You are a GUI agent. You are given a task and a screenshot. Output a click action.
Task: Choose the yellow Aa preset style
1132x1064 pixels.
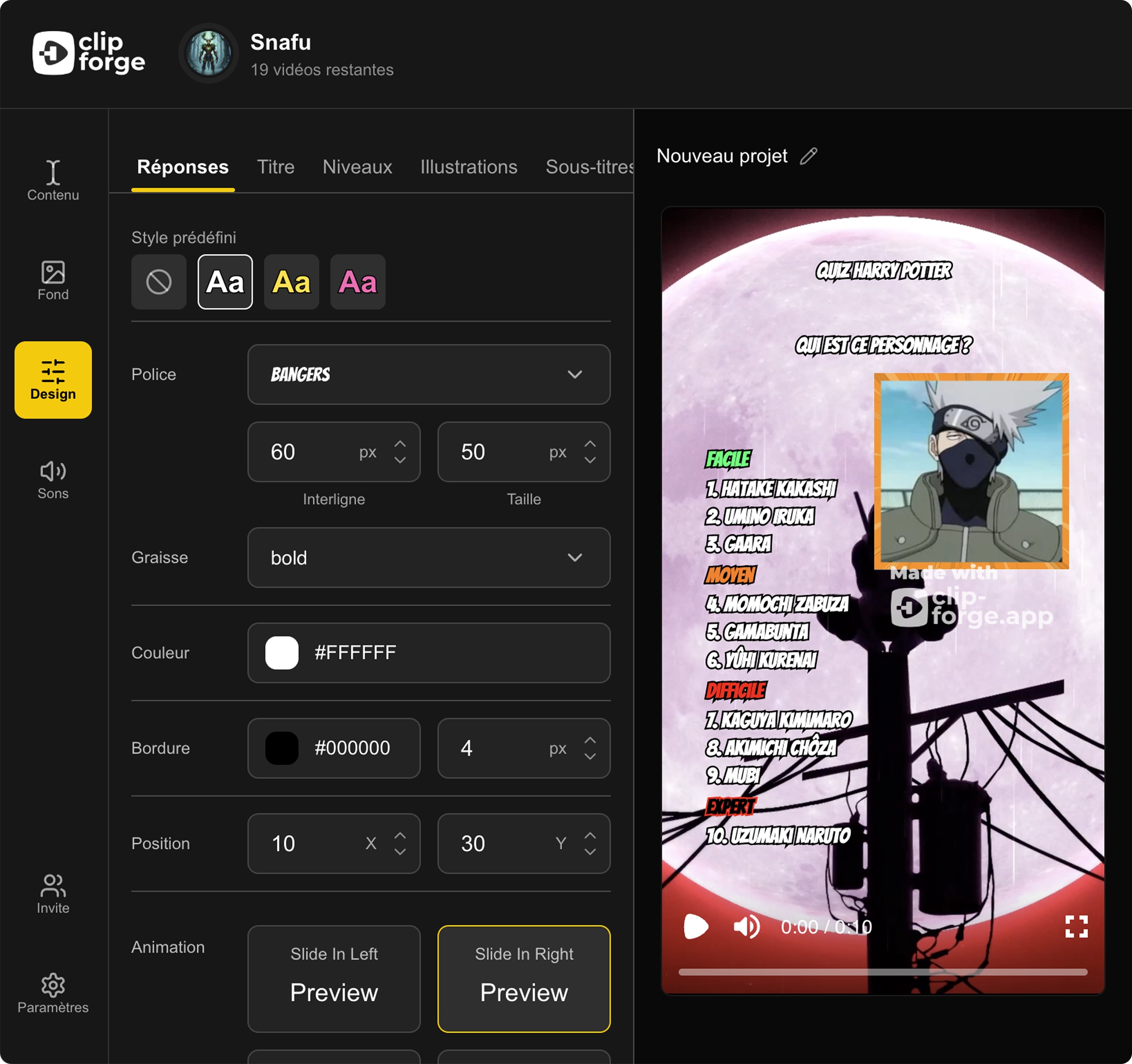click(291, 282)
